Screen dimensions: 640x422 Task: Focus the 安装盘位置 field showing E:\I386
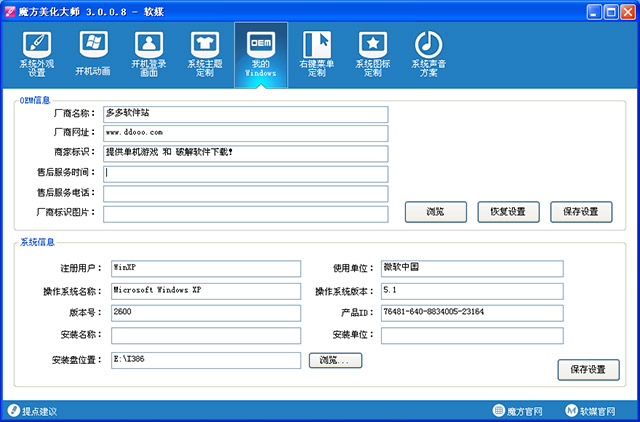pyautogui.click(x=206, y=360)
